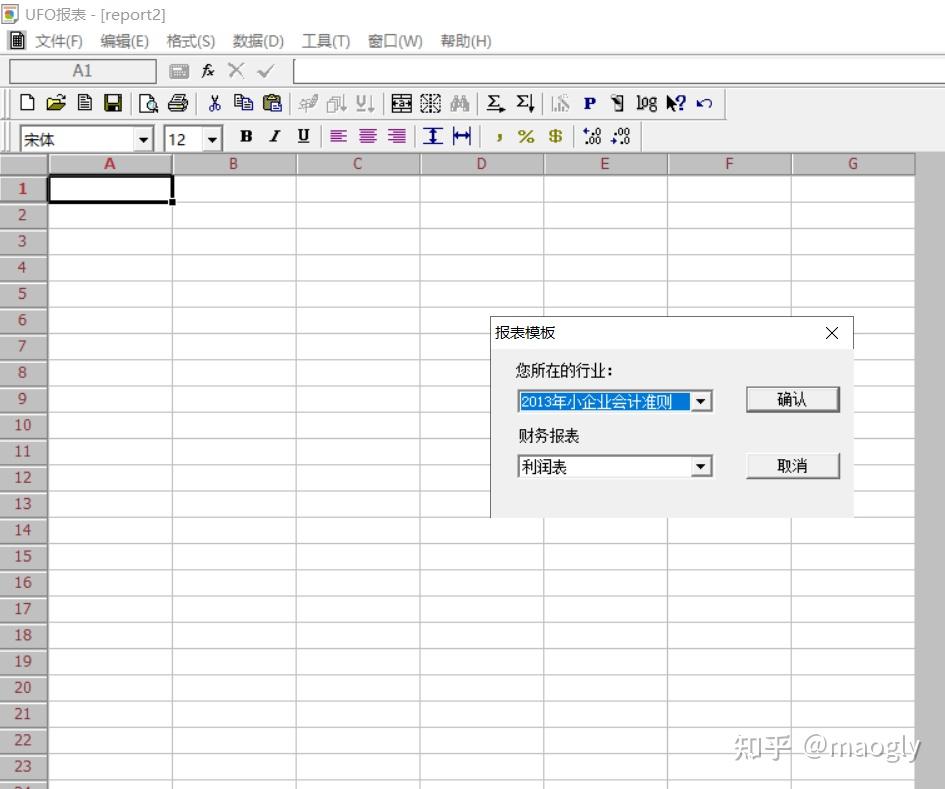Image resolution: width=945 pixels, height=789 pixels.
Task: Click the Sigma sum icon
Action: [x=495, y=103]
